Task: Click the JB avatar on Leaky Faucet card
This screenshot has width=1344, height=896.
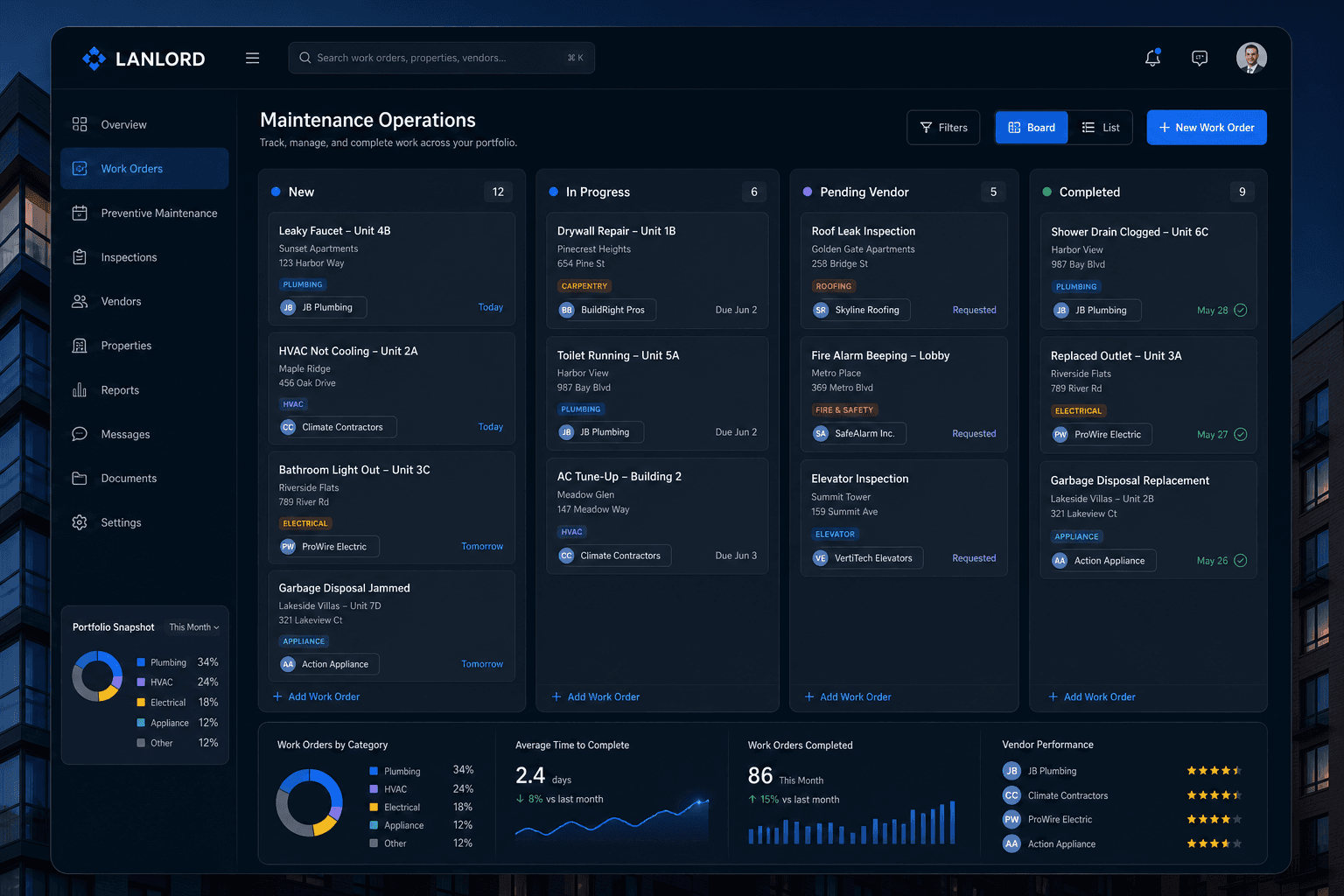Action: 288,307
